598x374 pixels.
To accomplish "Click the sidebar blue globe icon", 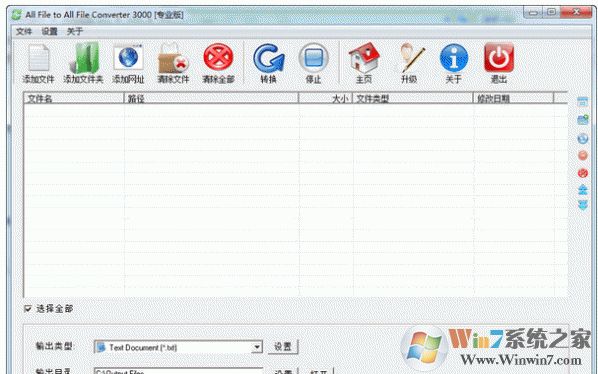I will coord(583,138).
